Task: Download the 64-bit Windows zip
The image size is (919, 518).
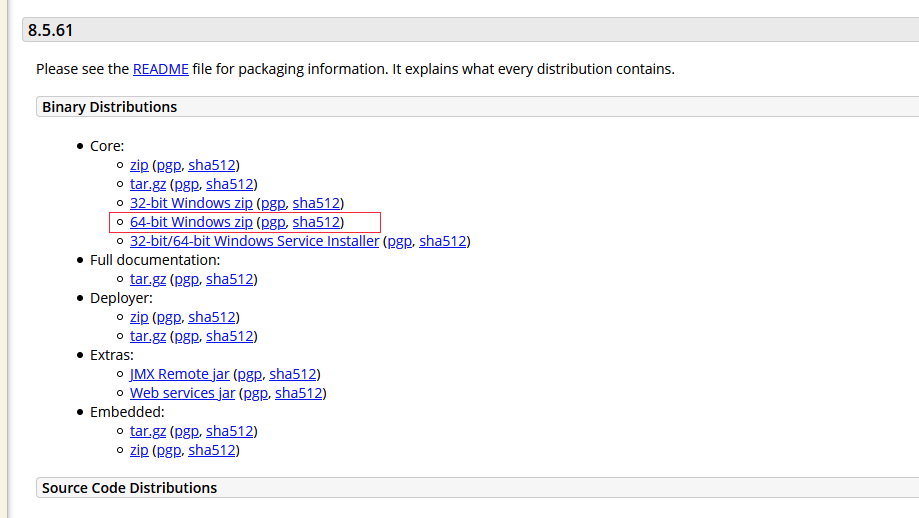Action: [191, 222]
